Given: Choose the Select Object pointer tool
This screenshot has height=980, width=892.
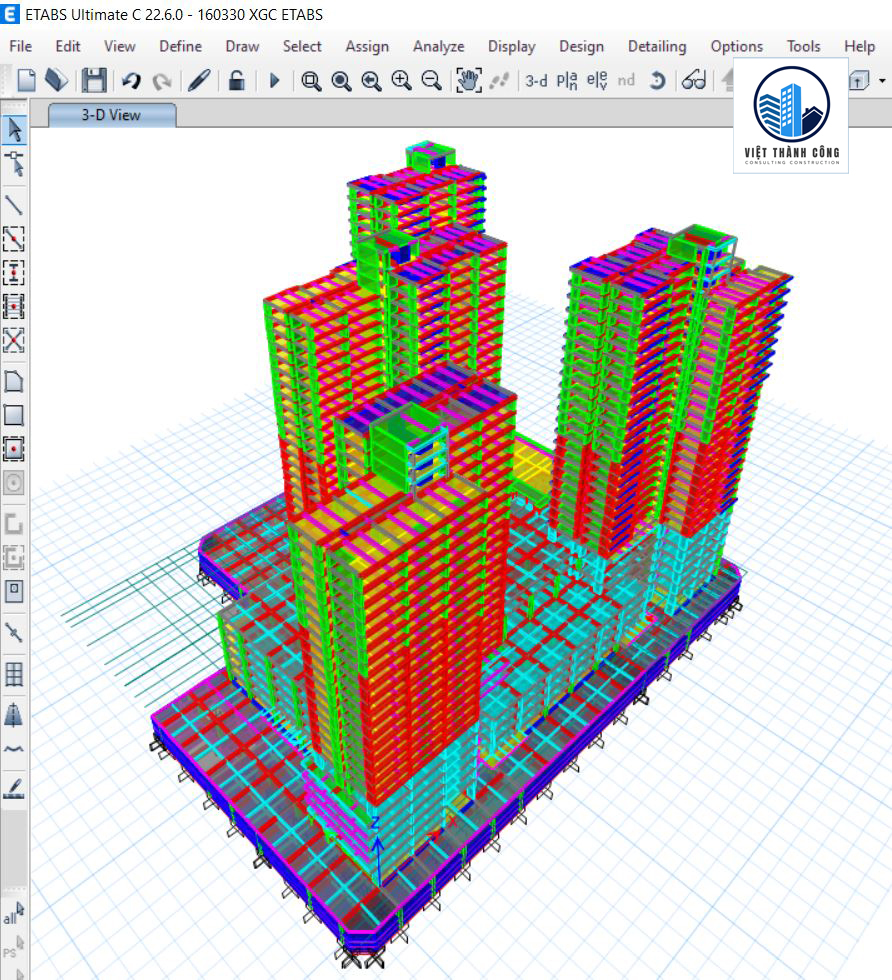Looking at the screenshot, I should pyautogui.click(x=14, y=131).
